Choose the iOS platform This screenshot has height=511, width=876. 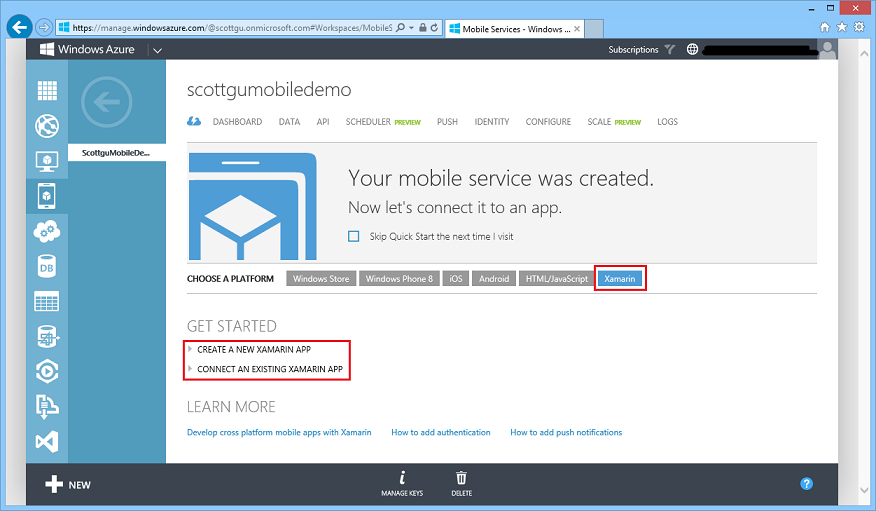tap(456, 279)
